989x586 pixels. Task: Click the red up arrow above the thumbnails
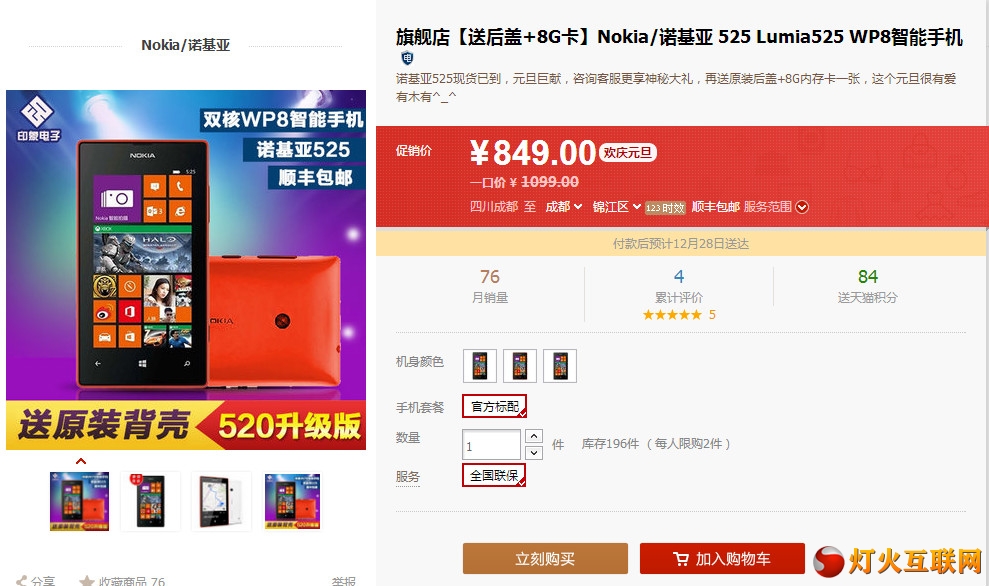tap(81, 461)
